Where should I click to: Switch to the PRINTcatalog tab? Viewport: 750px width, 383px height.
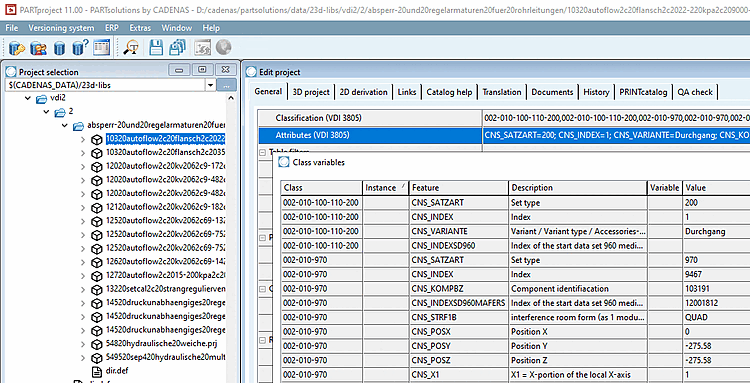pos(643,92)
